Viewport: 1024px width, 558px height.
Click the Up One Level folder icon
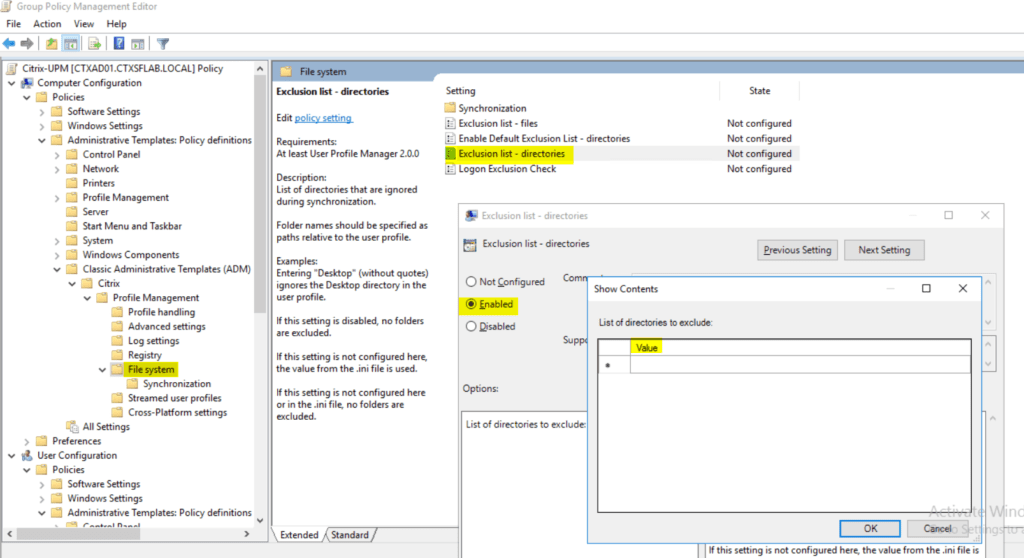point(51,44)
